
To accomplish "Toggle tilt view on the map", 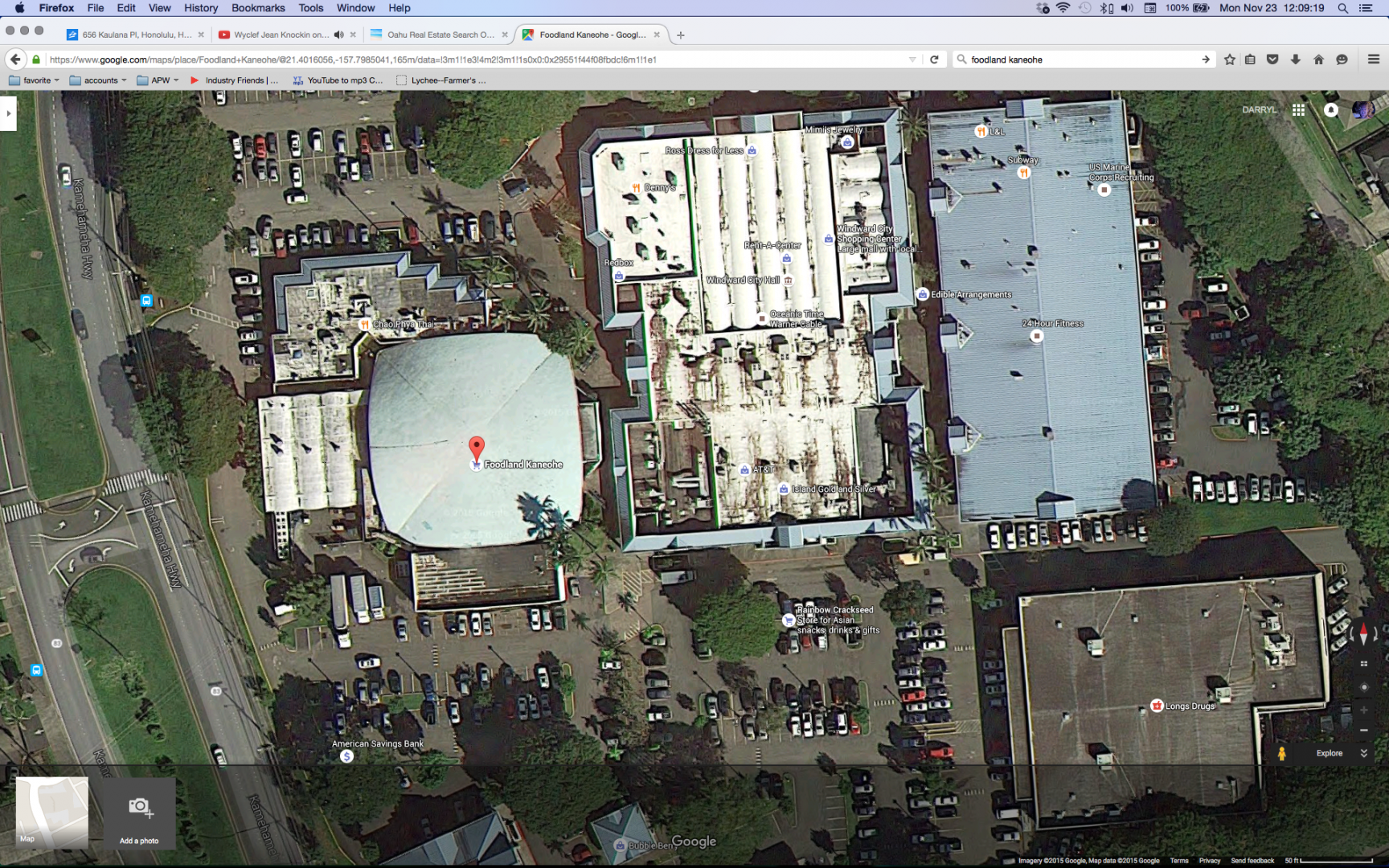I will tap(1363, 664).
